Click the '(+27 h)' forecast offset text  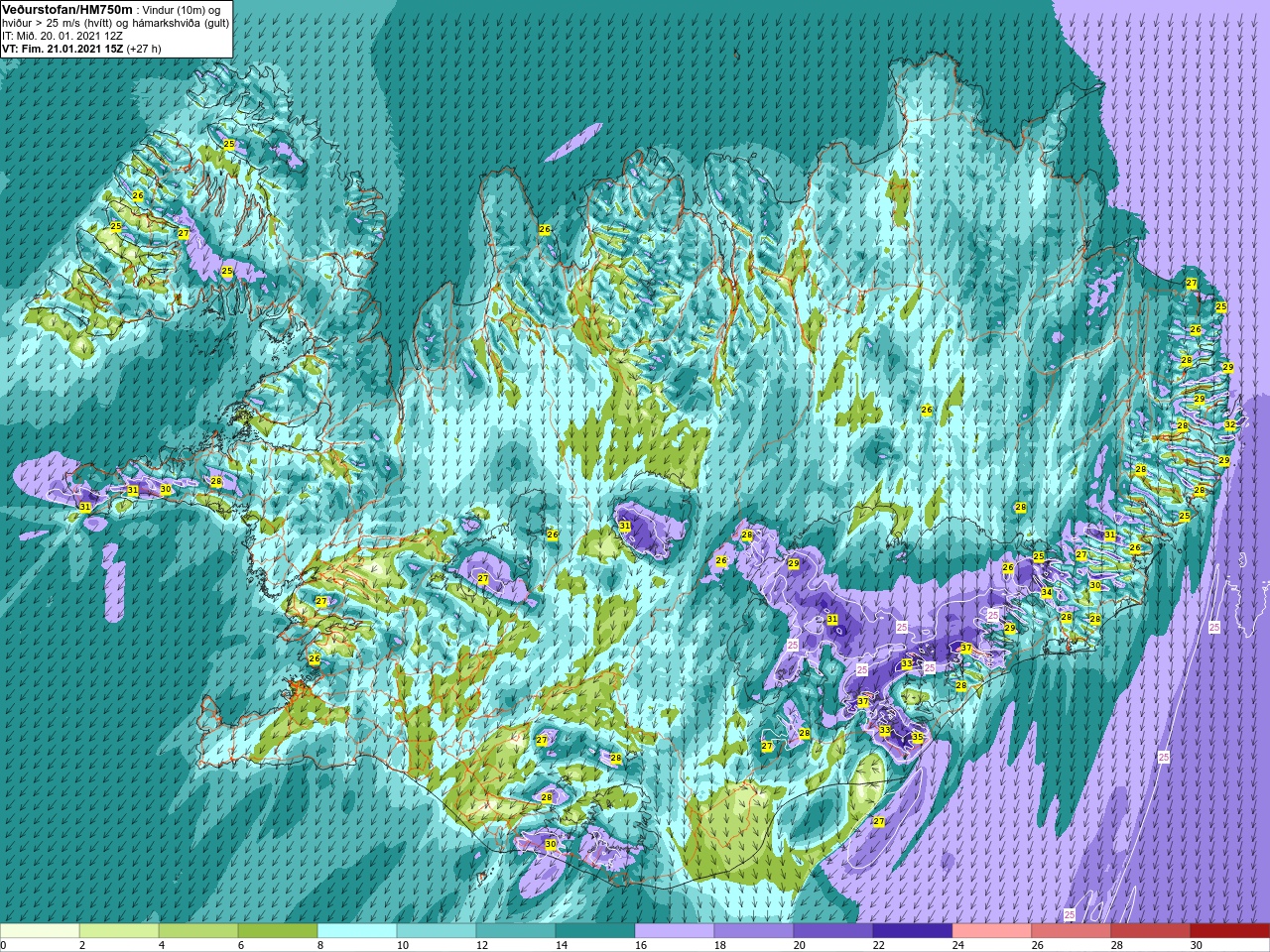pyautogui.click(x=144, y=49)
